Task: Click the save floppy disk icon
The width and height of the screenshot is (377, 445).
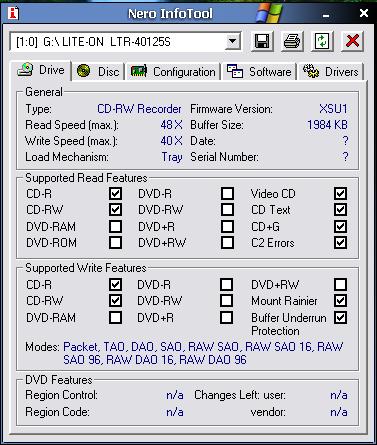Action: click(x=262, y=41)
